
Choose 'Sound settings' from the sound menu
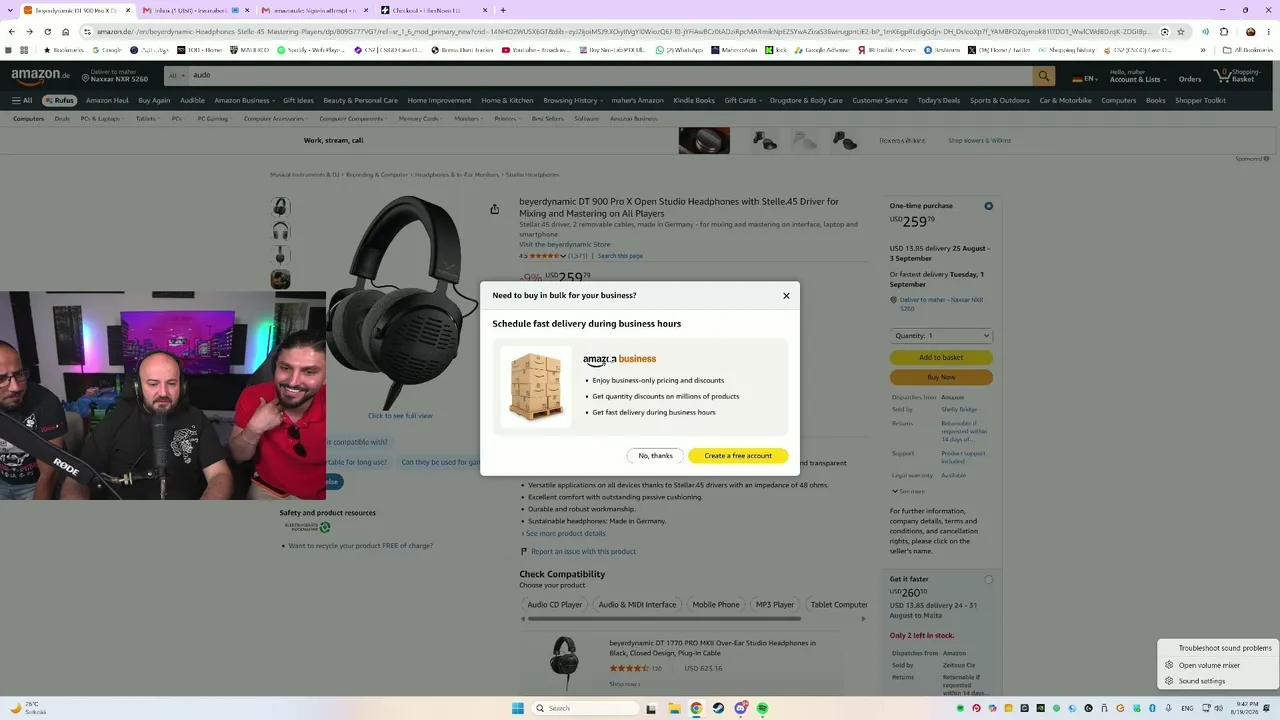[1217, 681]
